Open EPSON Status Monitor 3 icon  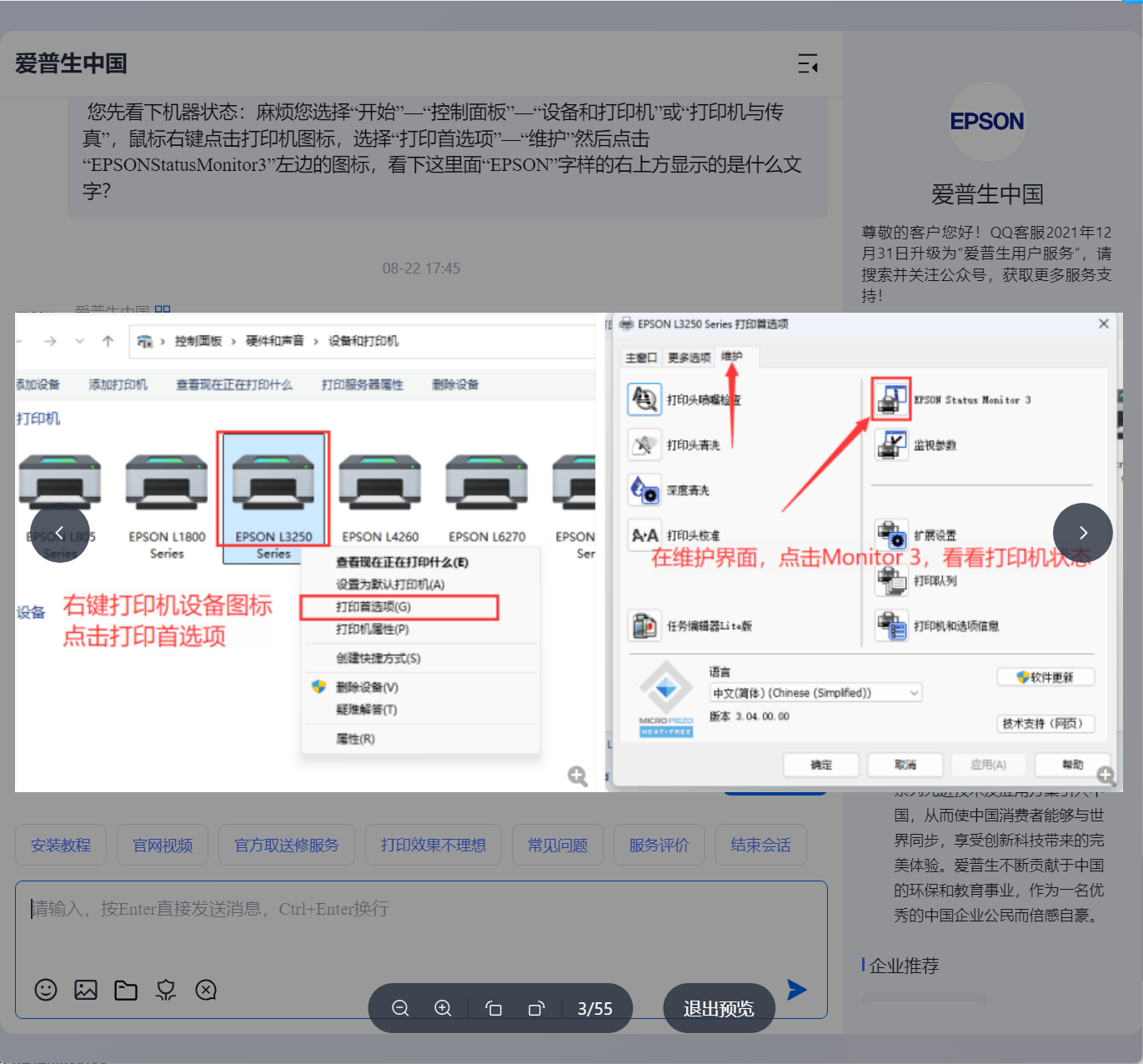click(x=891, y=399)
